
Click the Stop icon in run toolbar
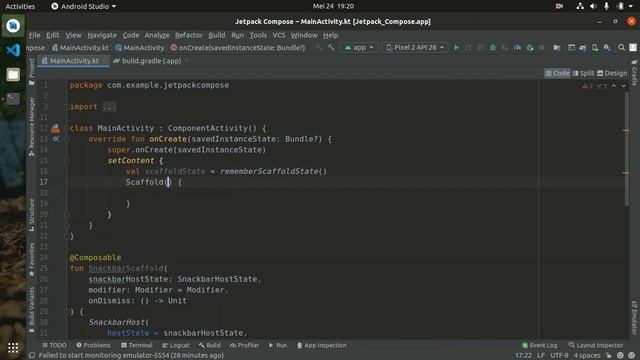(x=542, y=48)
